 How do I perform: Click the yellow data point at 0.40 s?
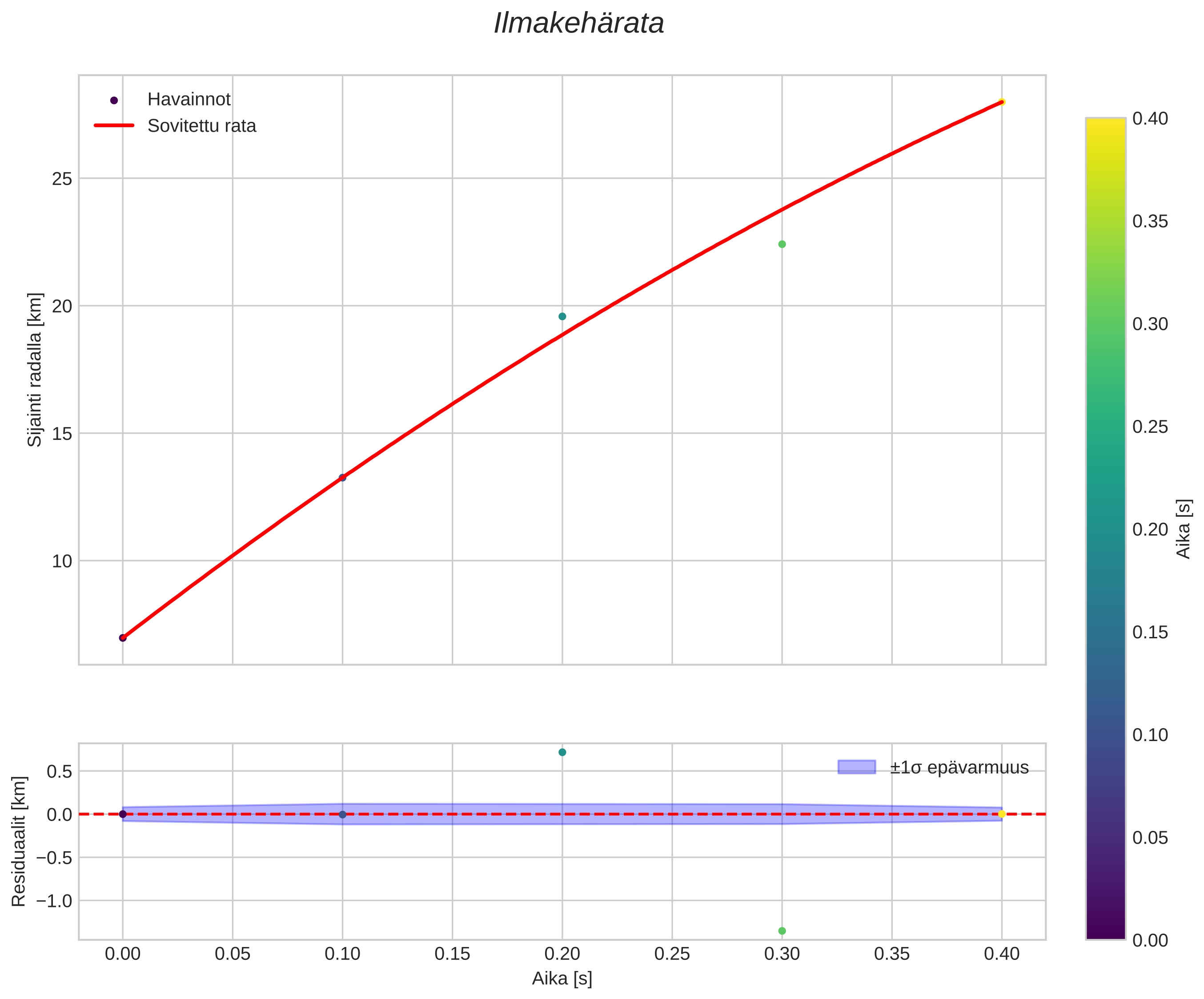1002,102
